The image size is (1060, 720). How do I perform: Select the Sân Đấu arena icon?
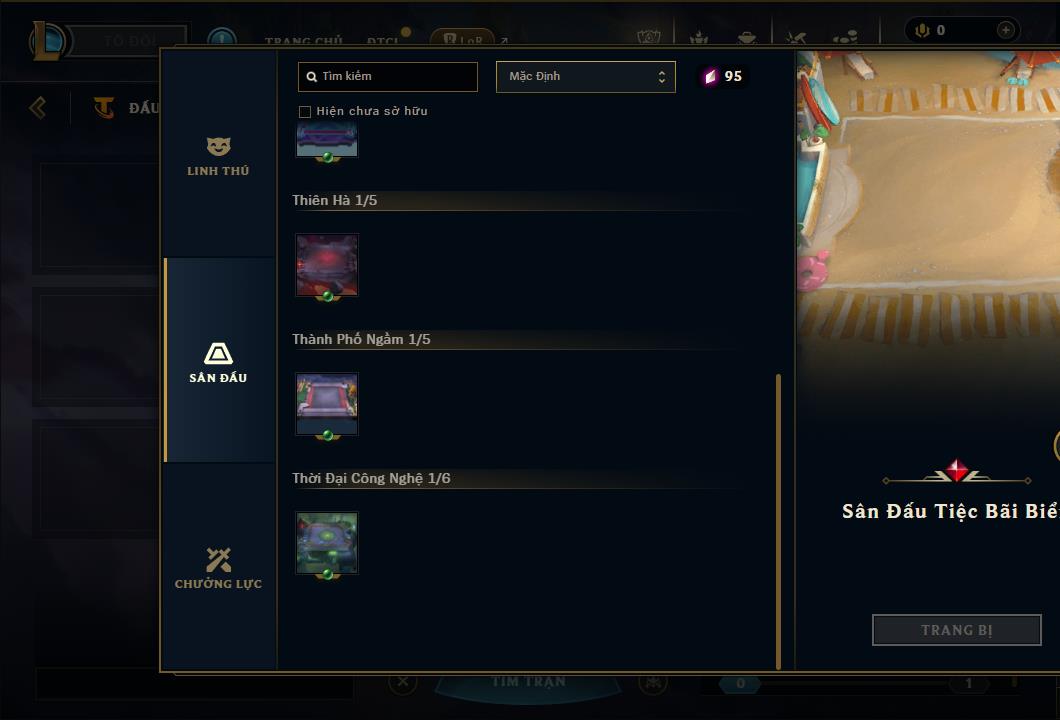(218, 353)
